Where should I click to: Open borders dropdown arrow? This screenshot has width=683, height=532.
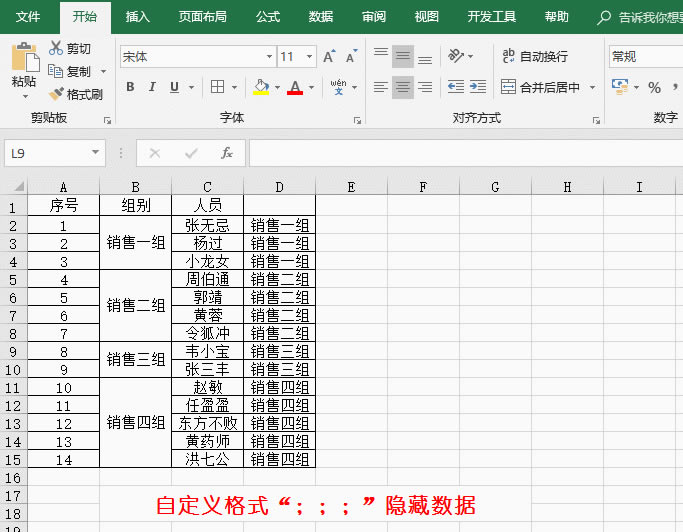[234, 87]
